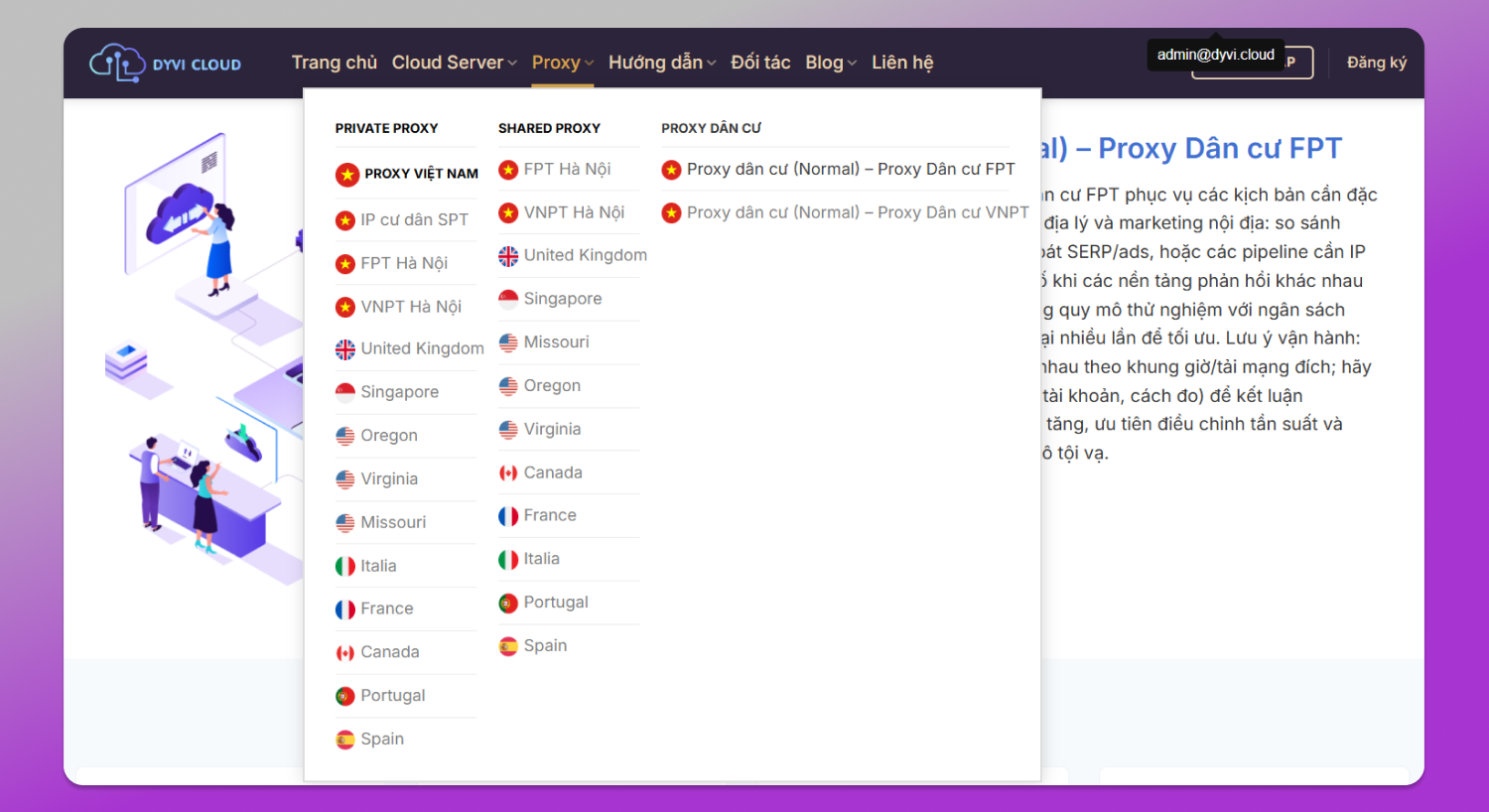The image size is (1489, 812).
Task: Click the US flag beside Private Missouri
Action: (345, 523)
